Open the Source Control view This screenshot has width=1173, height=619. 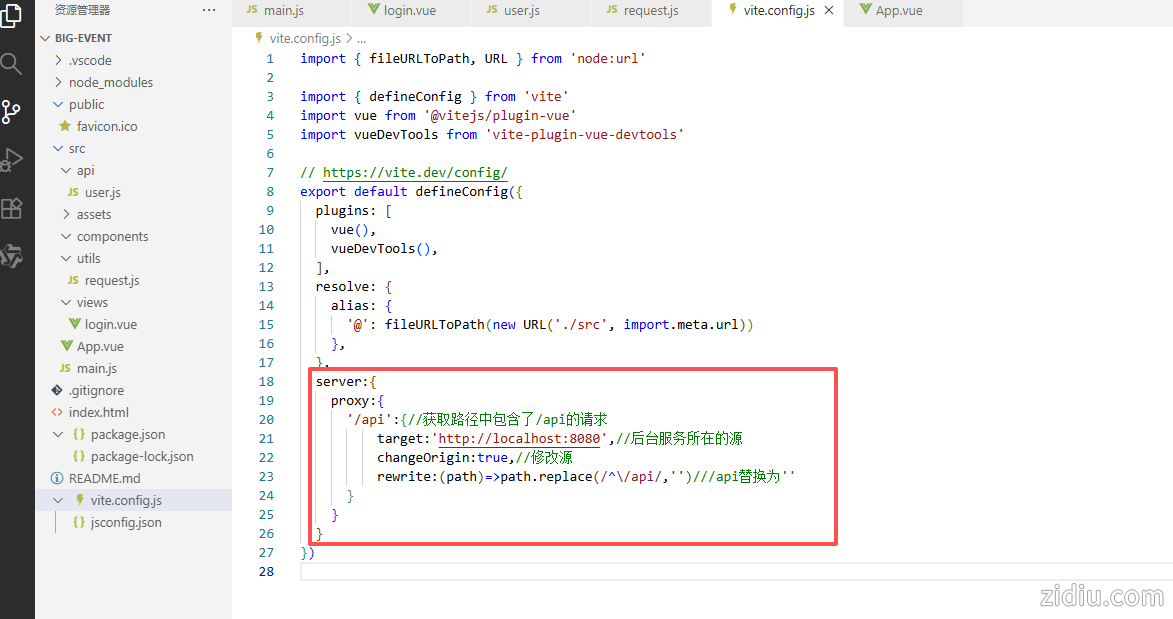point(11,112)
